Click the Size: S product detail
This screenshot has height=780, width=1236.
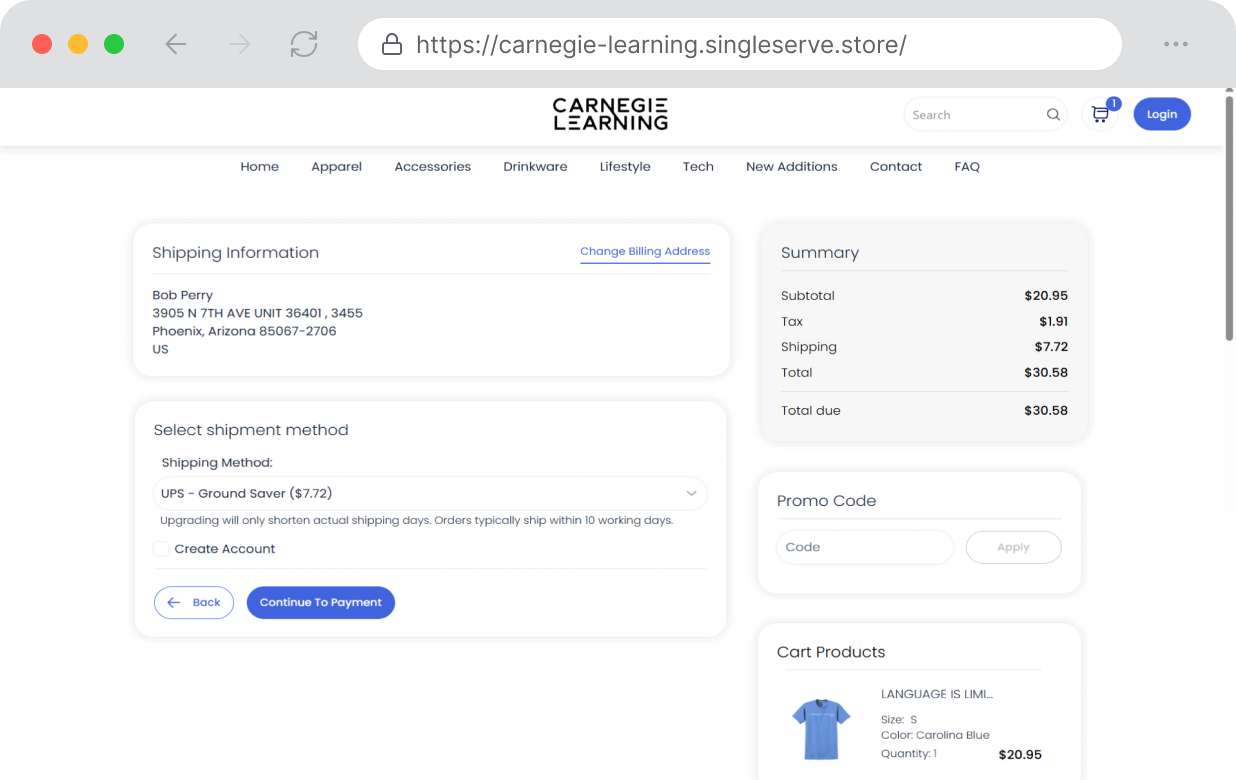coord(899,720)
